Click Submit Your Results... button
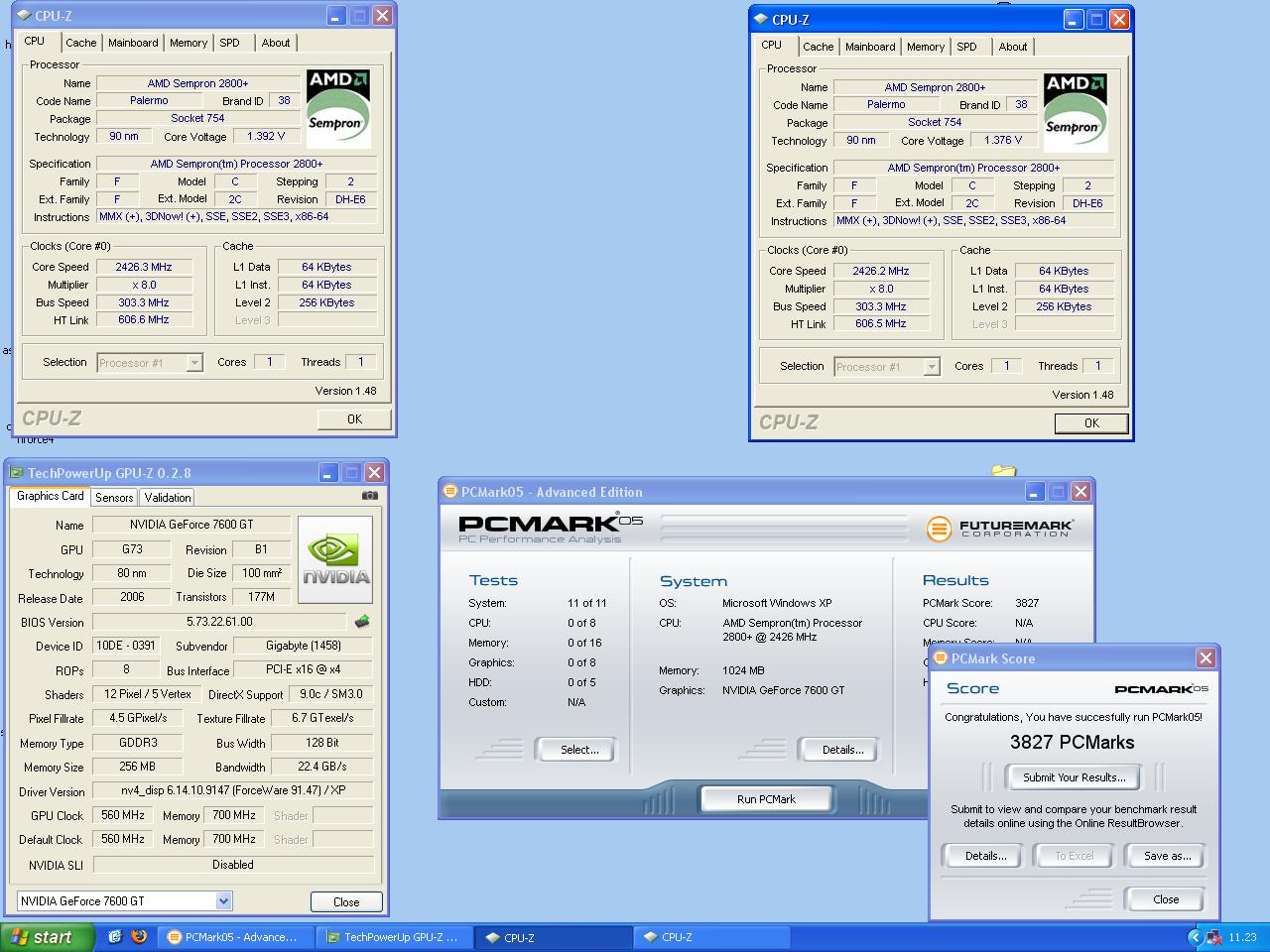This screenshot has height=952, width=1270. [1074, 777]
